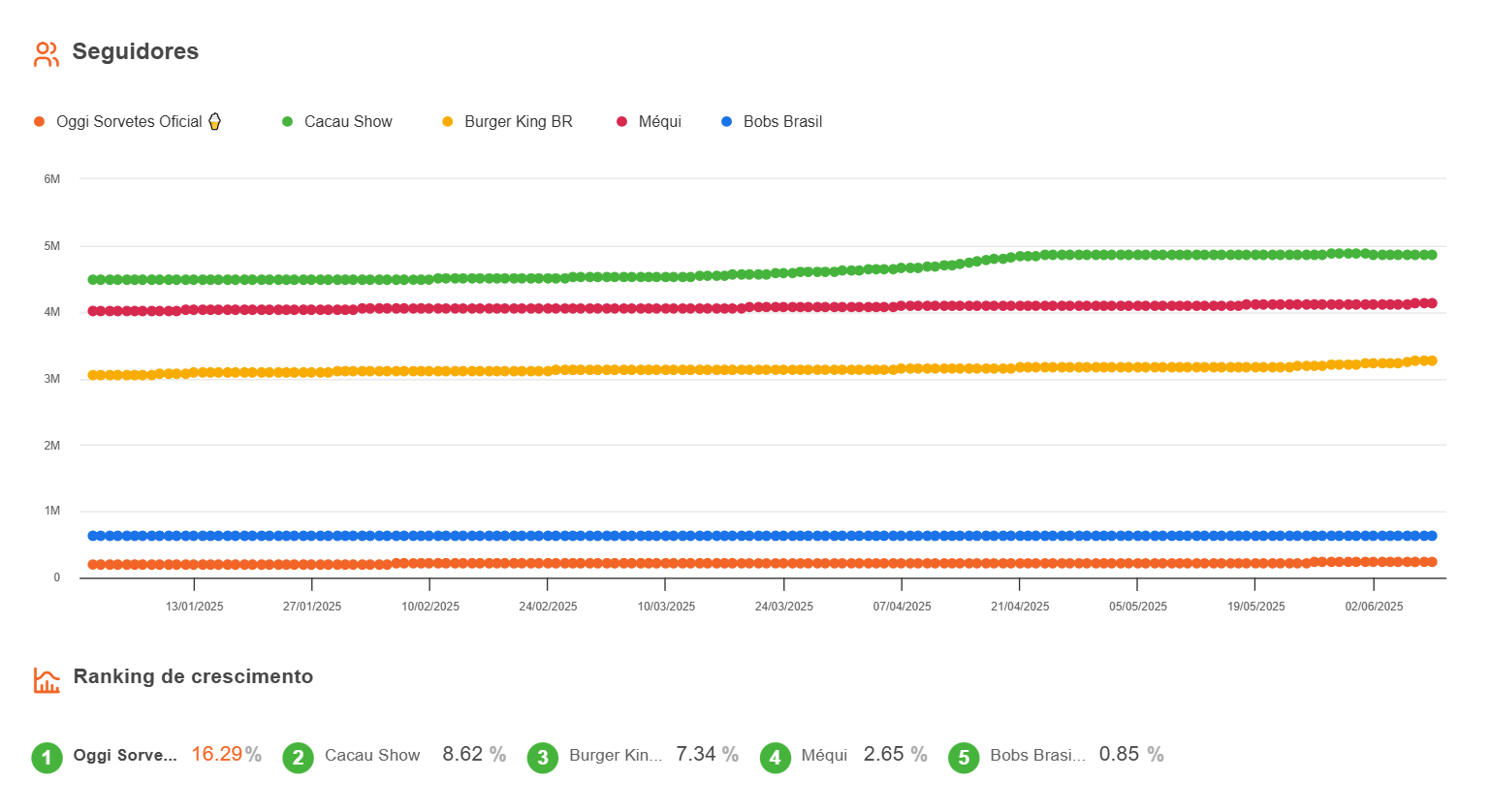Toggle the Cacau Show legend series
The height and width of the screenshot is (812, 1491).
347,122
